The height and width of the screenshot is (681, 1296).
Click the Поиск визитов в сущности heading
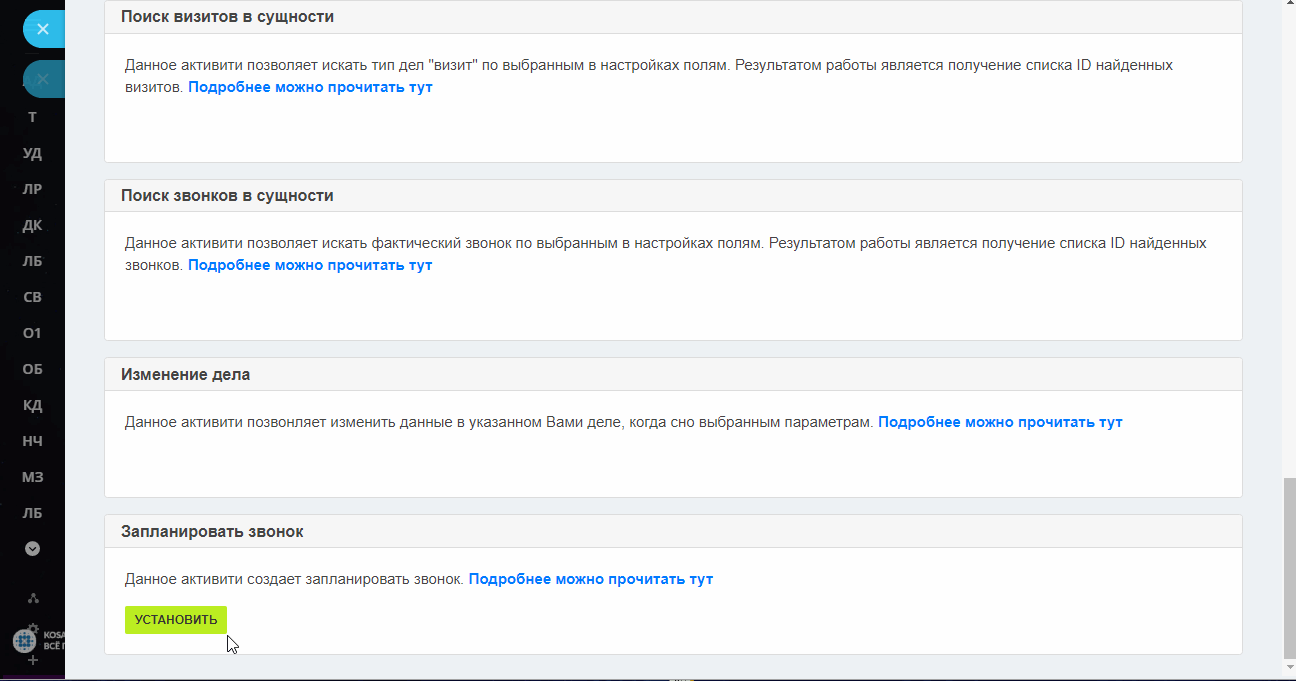[228, 17]
